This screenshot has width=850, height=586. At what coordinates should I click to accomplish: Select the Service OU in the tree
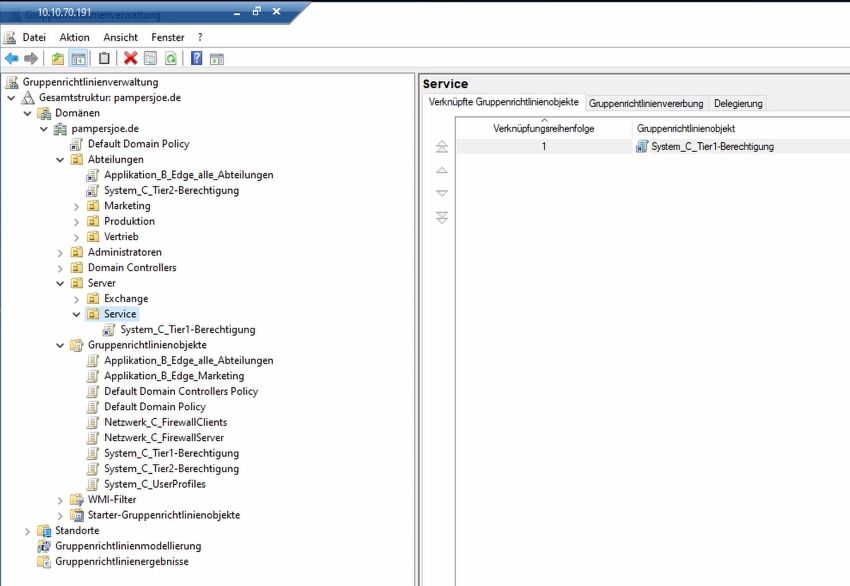point(120,314)
